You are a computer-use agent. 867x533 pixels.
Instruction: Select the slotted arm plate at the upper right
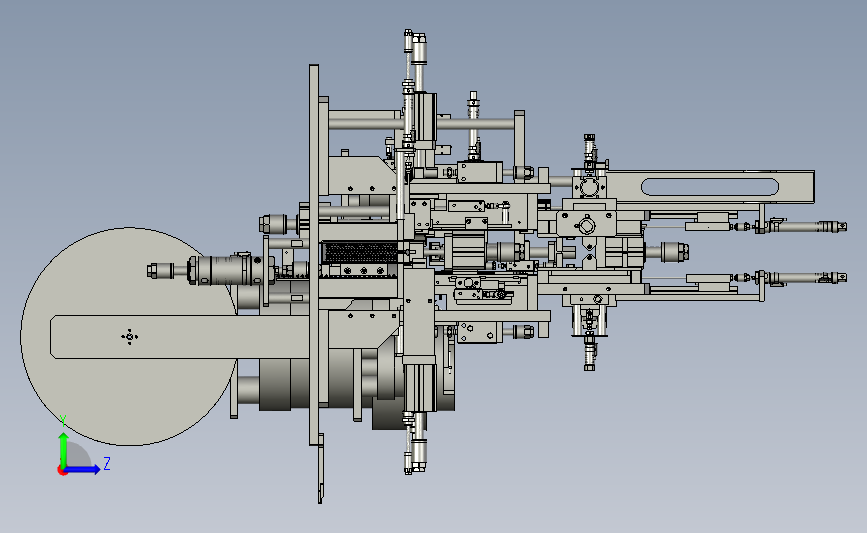[x=710, y=187]
